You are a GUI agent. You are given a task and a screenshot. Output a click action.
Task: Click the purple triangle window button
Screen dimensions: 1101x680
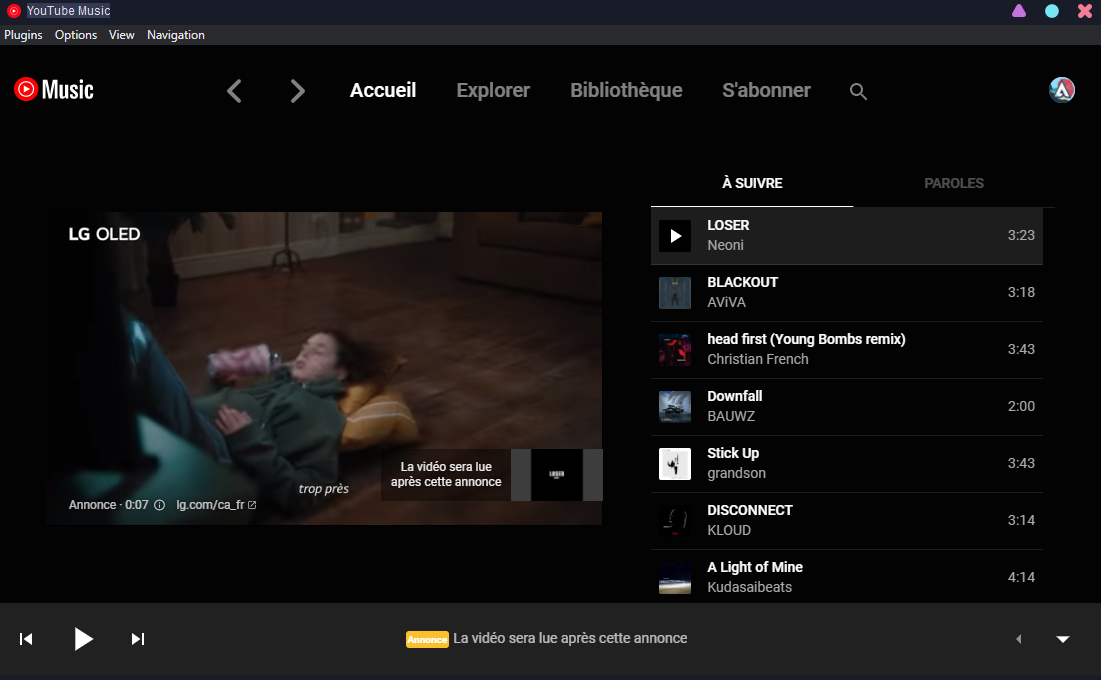(x=1019, y=11)
